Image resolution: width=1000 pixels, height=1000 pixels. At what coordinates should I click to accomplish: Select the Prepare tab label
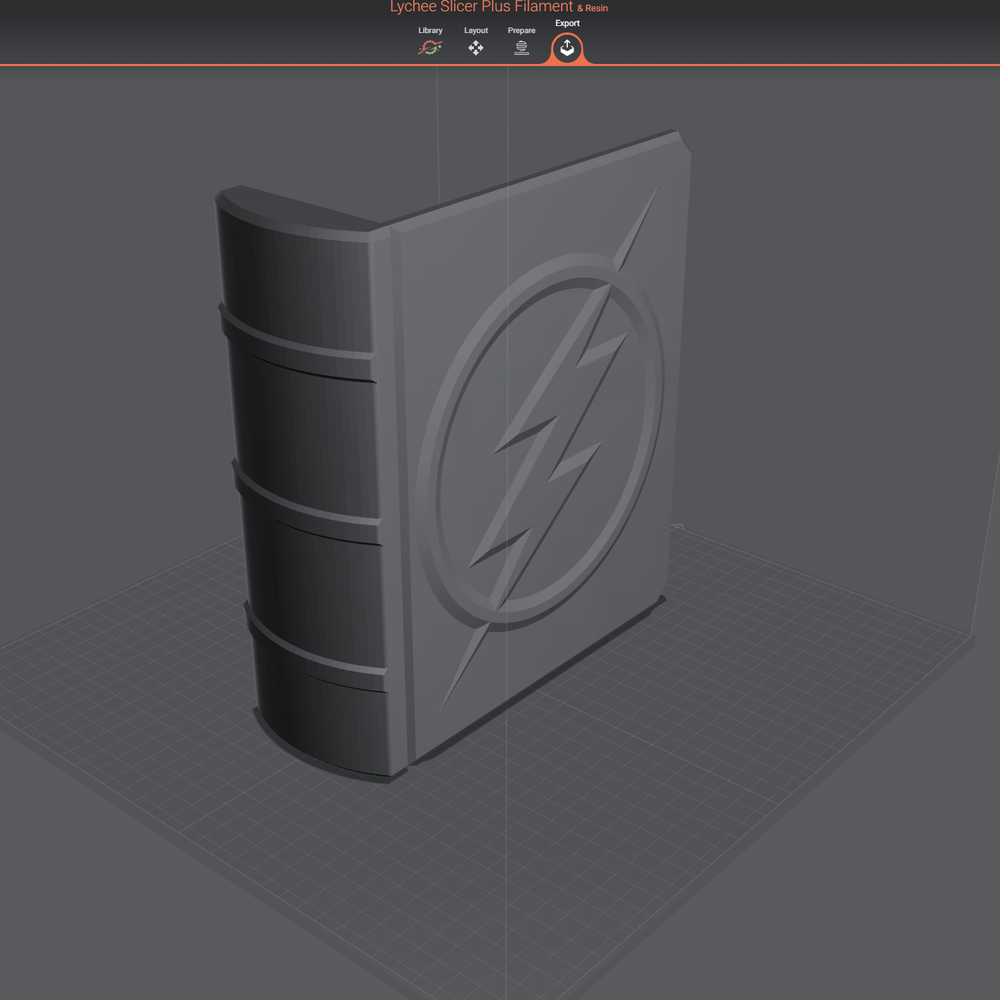pos(522,30)
